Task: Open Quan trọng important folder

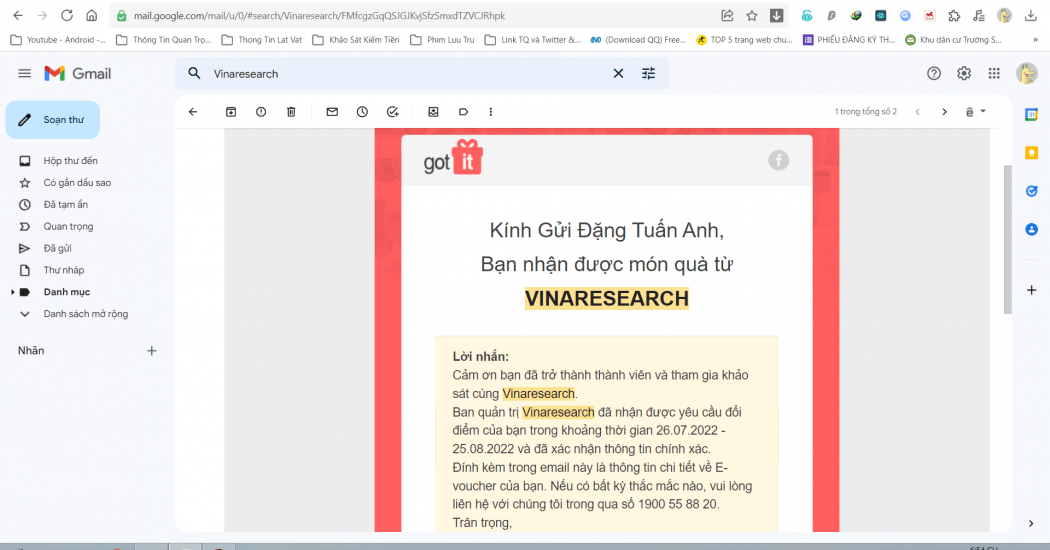Action: pyautogui.click(x=68, y=226)
